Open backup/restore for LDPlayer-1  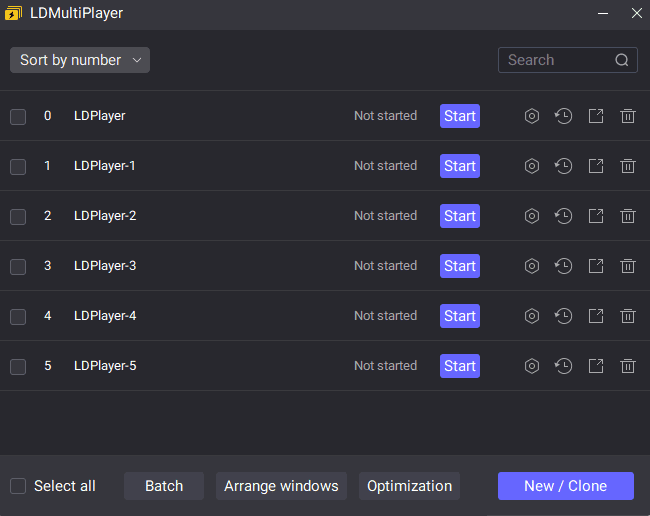pos(564,166)
